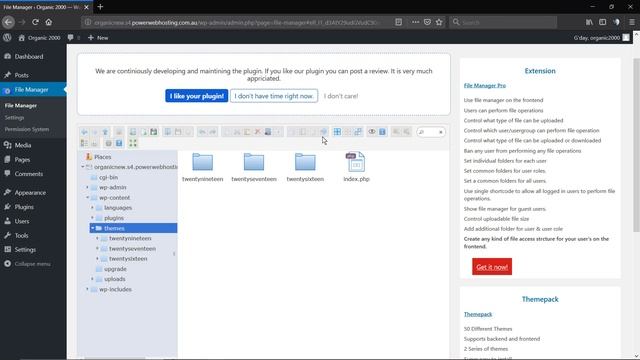Open a new browser tab

point(100,7)
